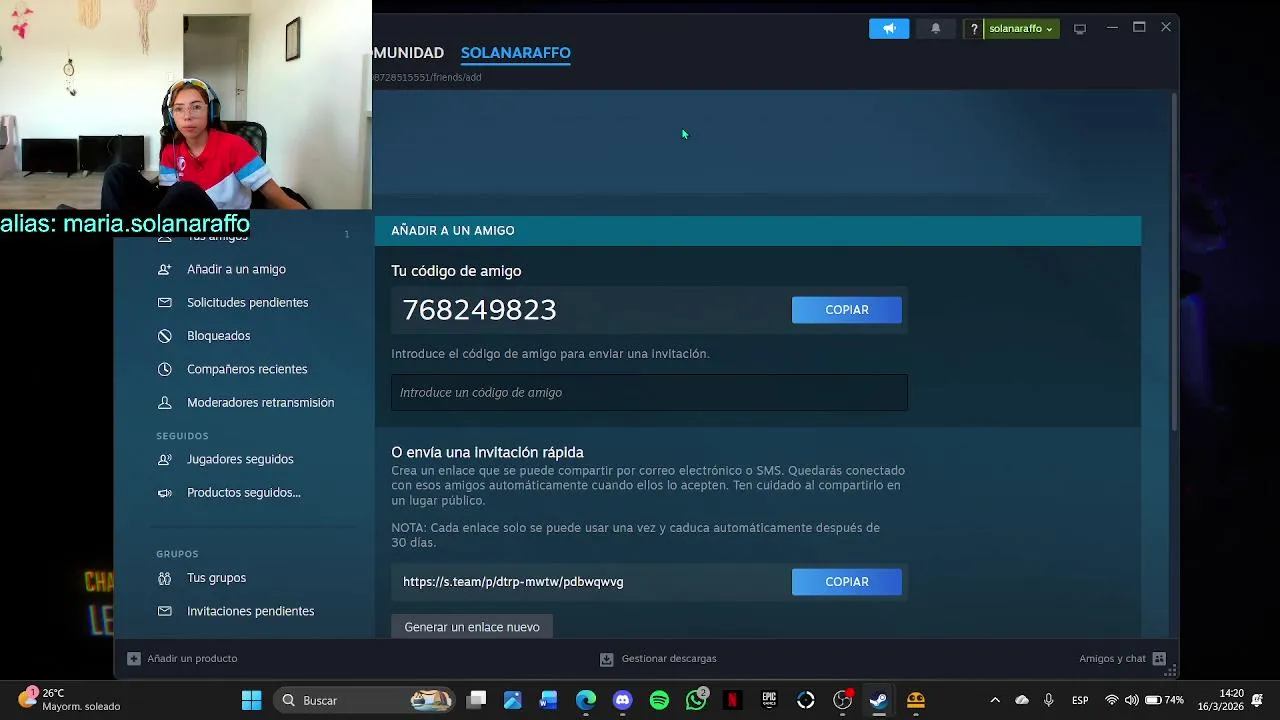Click the taskbar Buscar search box
This screenshot has width=1280, height=720.
[x=362, y=701]
